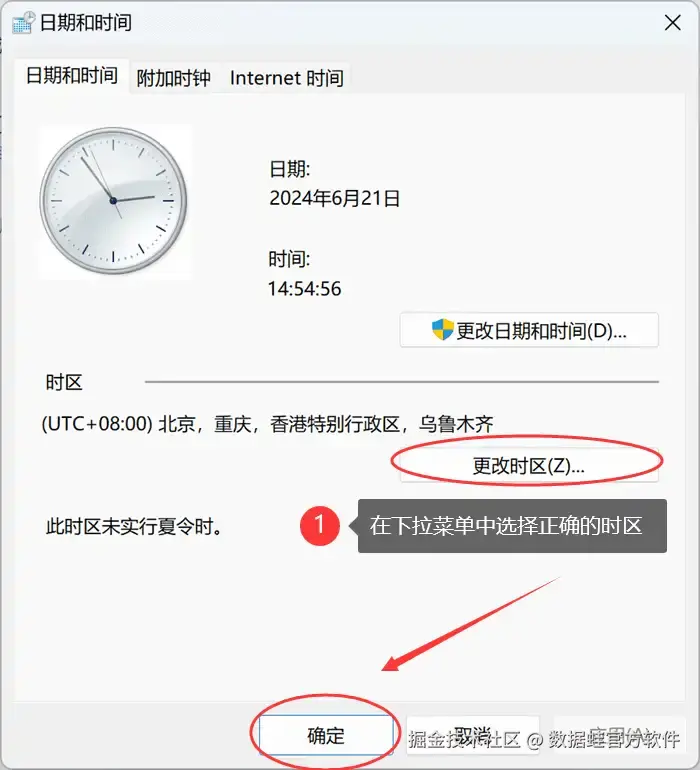700x770 pixels.
Task: Click the date text 2024年6月21日
Action: (x=335, y=198)
